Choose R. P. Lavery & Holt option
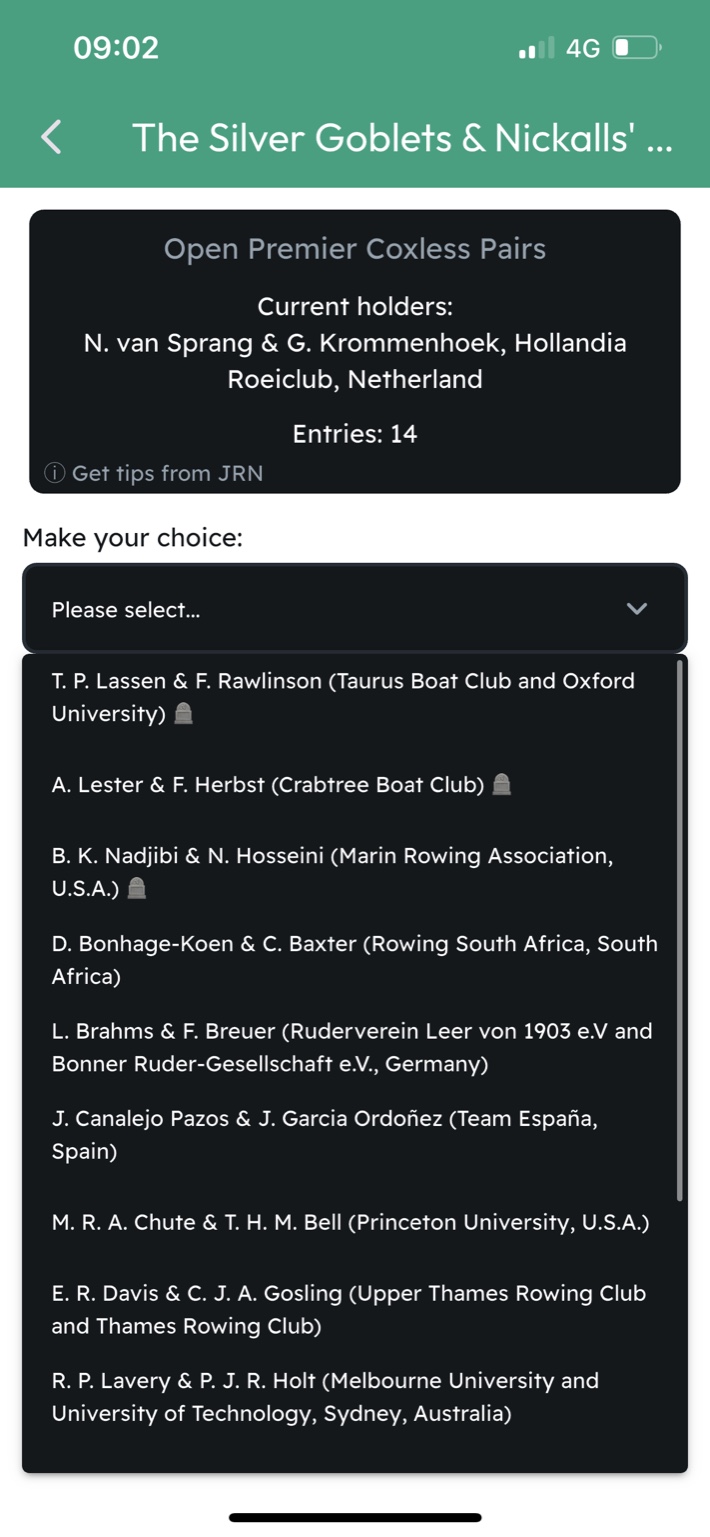 325,1397
